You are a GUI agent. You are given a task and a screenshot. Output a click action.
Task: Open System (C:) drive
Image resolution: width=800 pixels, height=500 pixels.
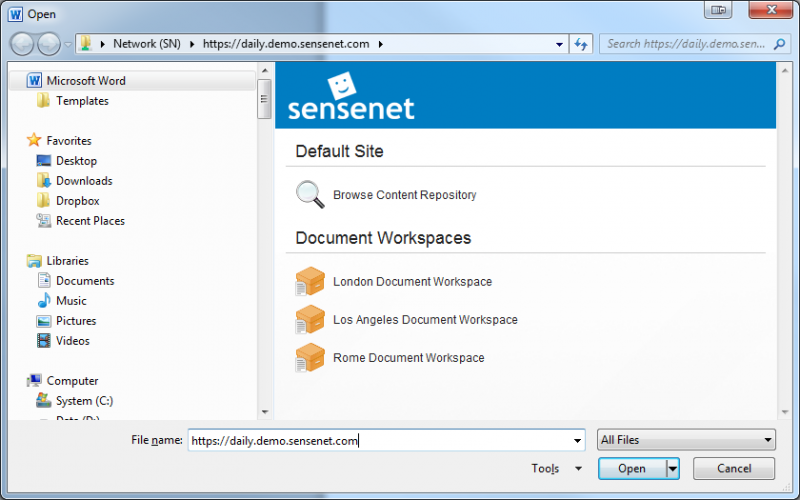pos(85,401)
